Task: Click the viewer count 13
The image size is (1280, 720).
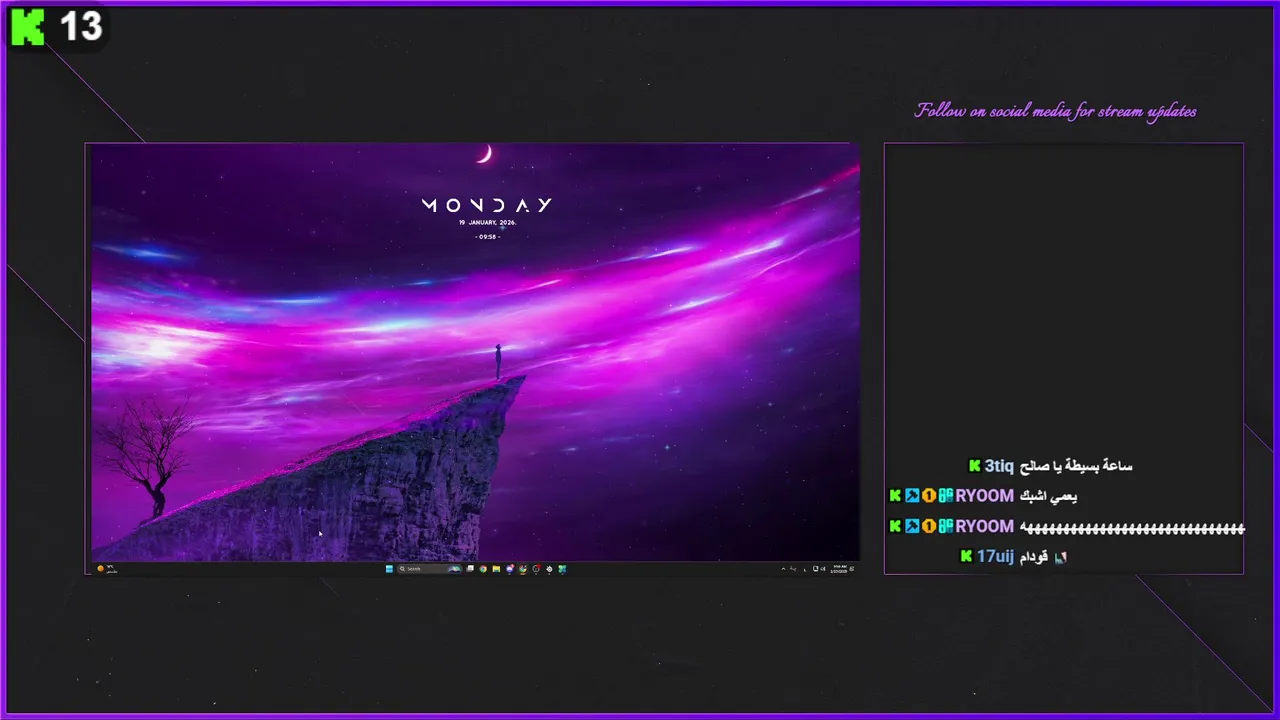Action: coord(81,27)
